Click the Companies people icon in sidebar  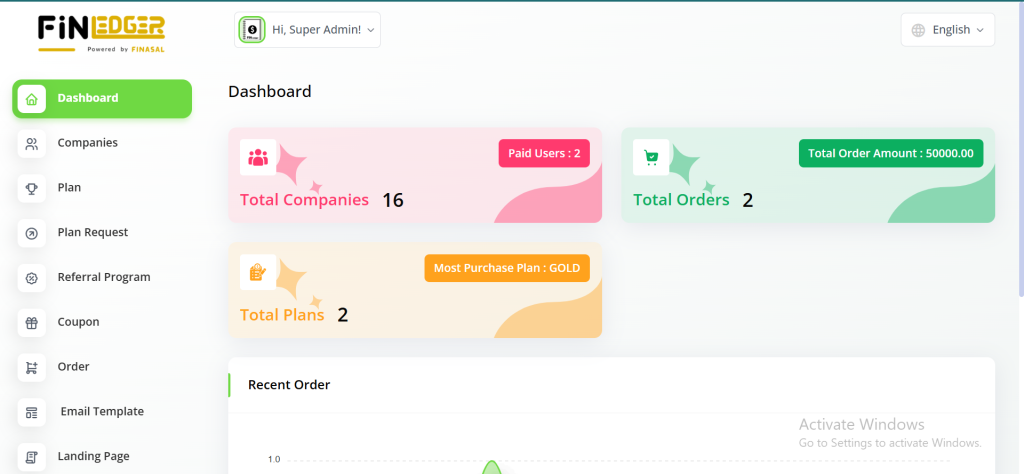[32, 144]
